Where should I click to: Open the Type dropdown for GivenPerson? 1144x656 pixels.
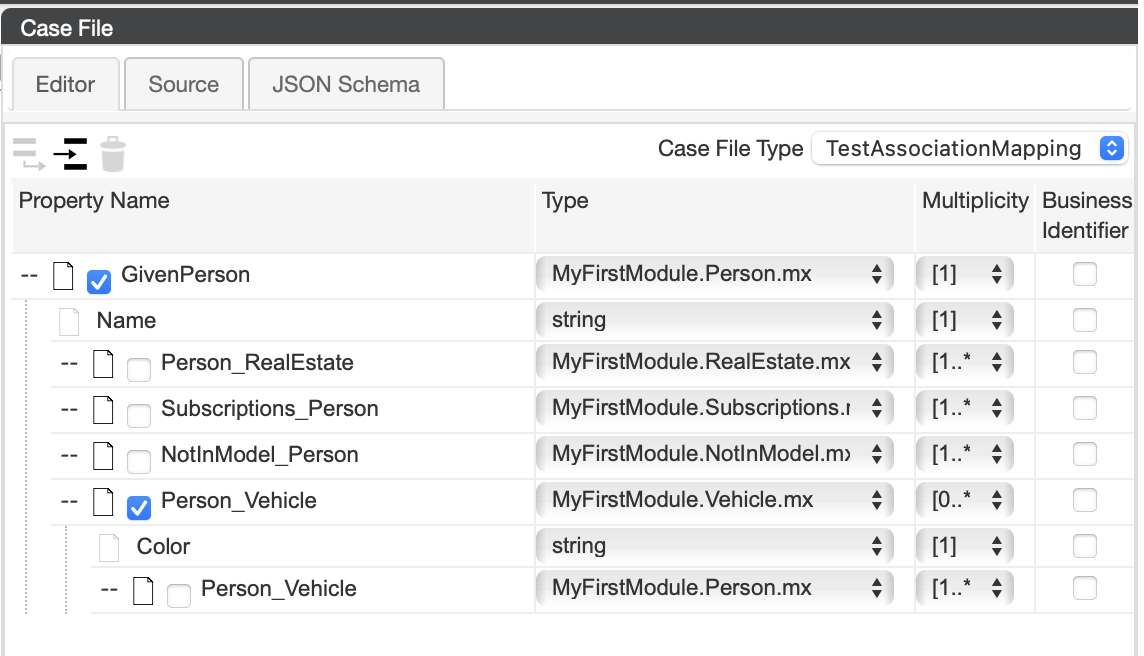click(x=714, y=274)
